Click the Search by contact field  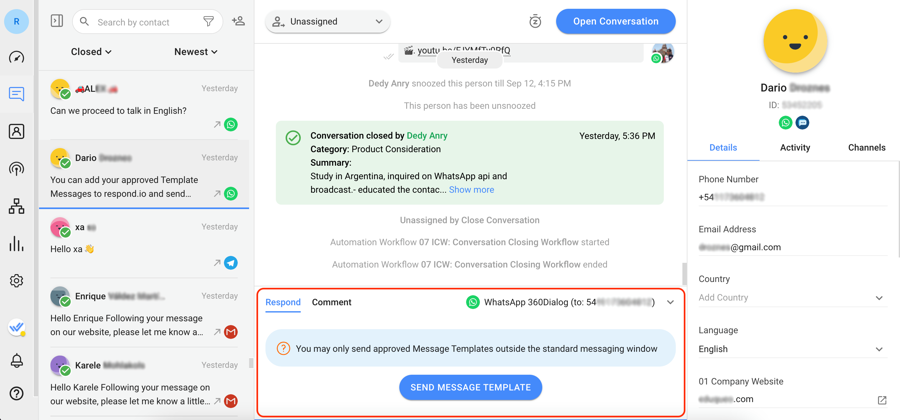[145, 21]
